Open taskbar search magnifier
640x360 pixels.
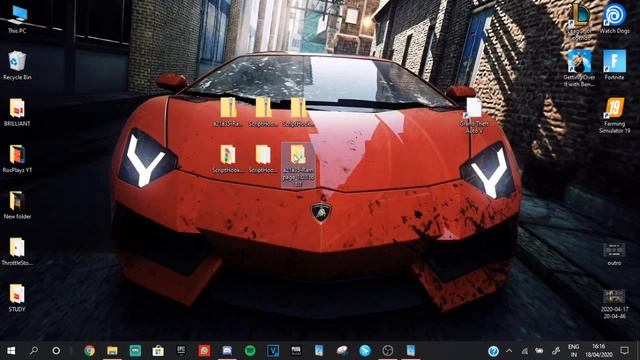coord(34,350)
